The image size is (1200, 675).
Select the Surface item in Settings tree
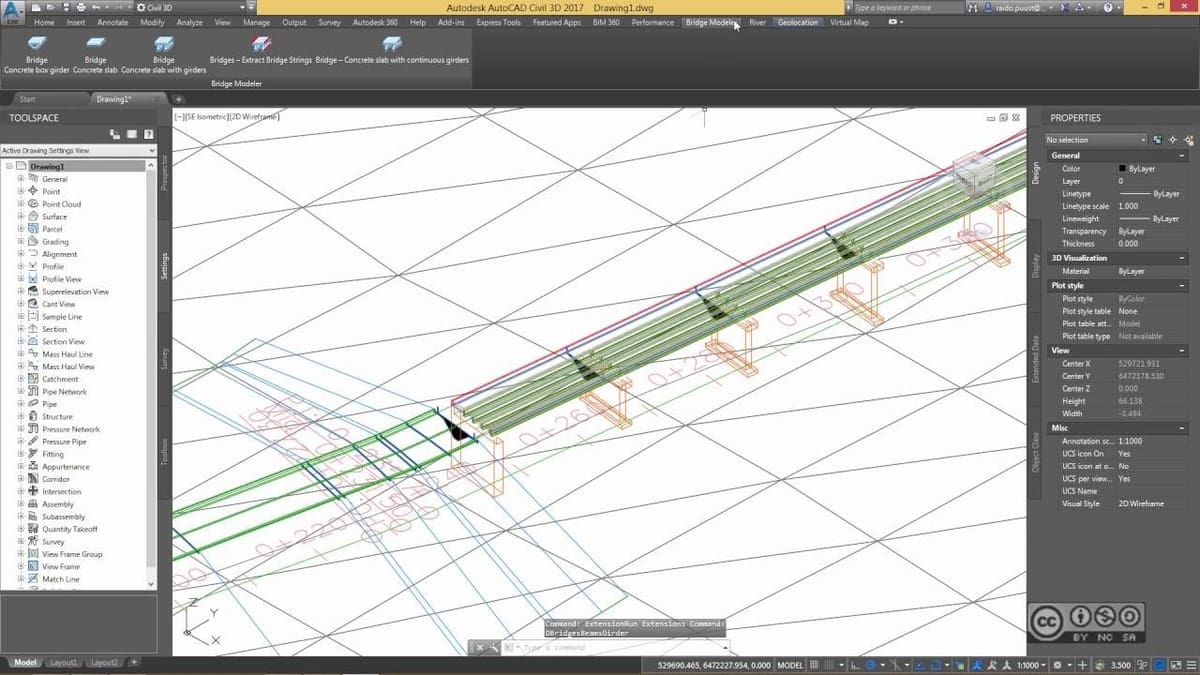click(x=54, y=216)
